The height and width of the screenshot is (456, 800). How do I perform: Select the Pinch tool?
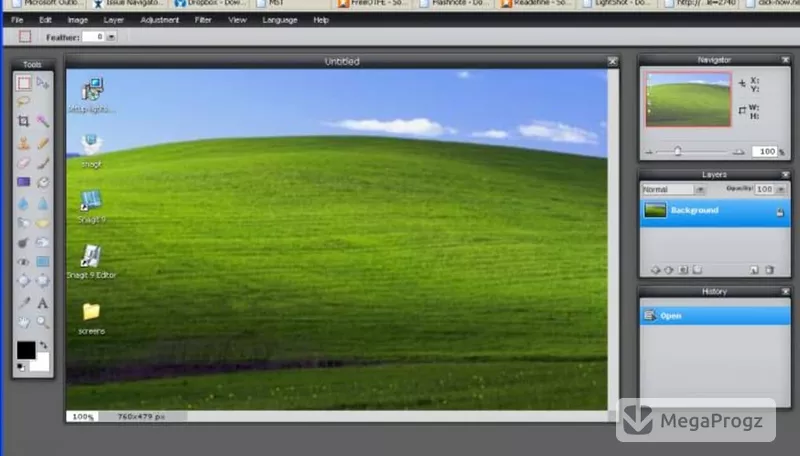click(x=43, y=281)
